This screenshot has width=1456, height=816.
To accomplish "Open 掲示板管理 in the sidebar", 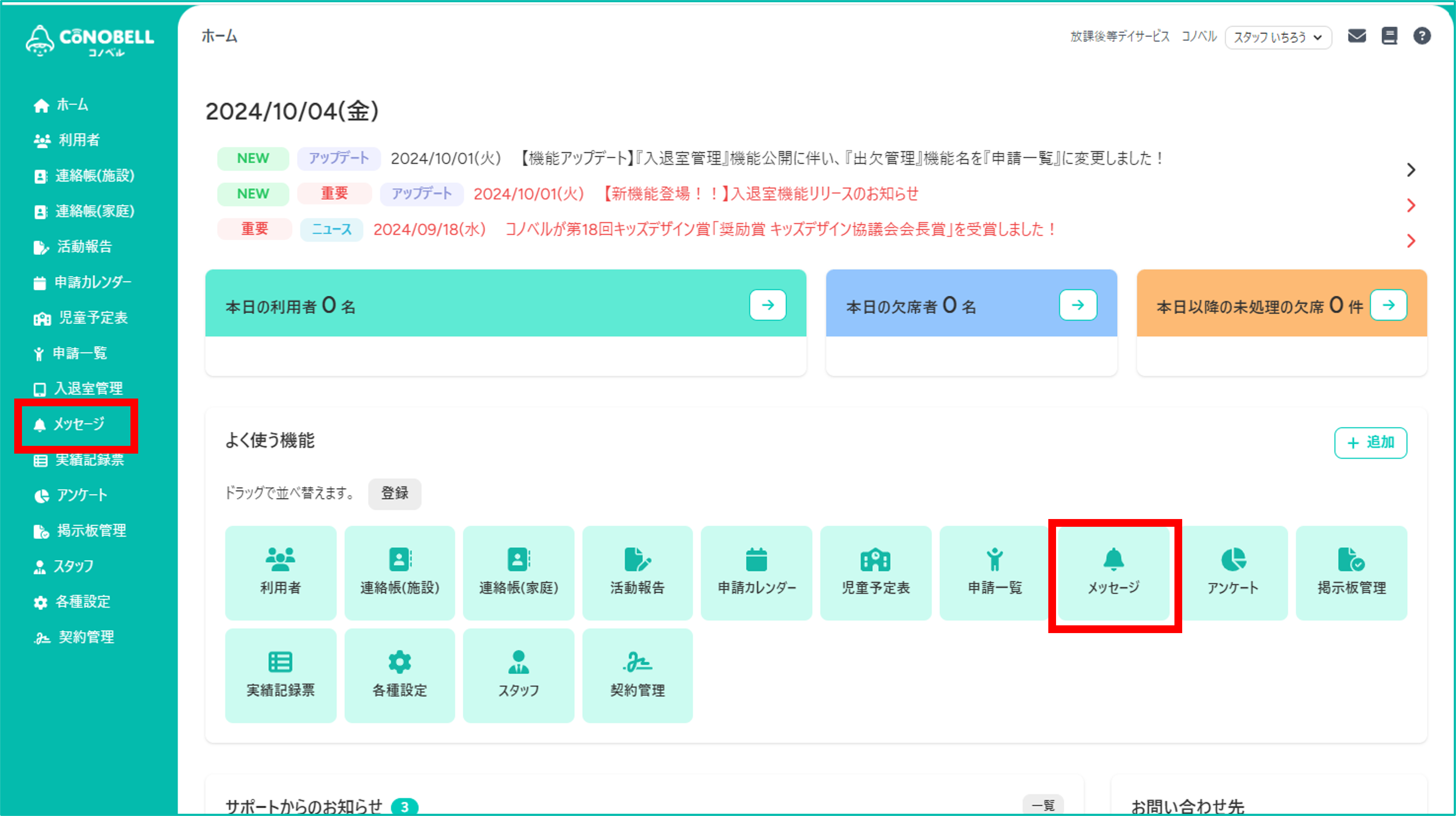I will [x=79, y=531].
